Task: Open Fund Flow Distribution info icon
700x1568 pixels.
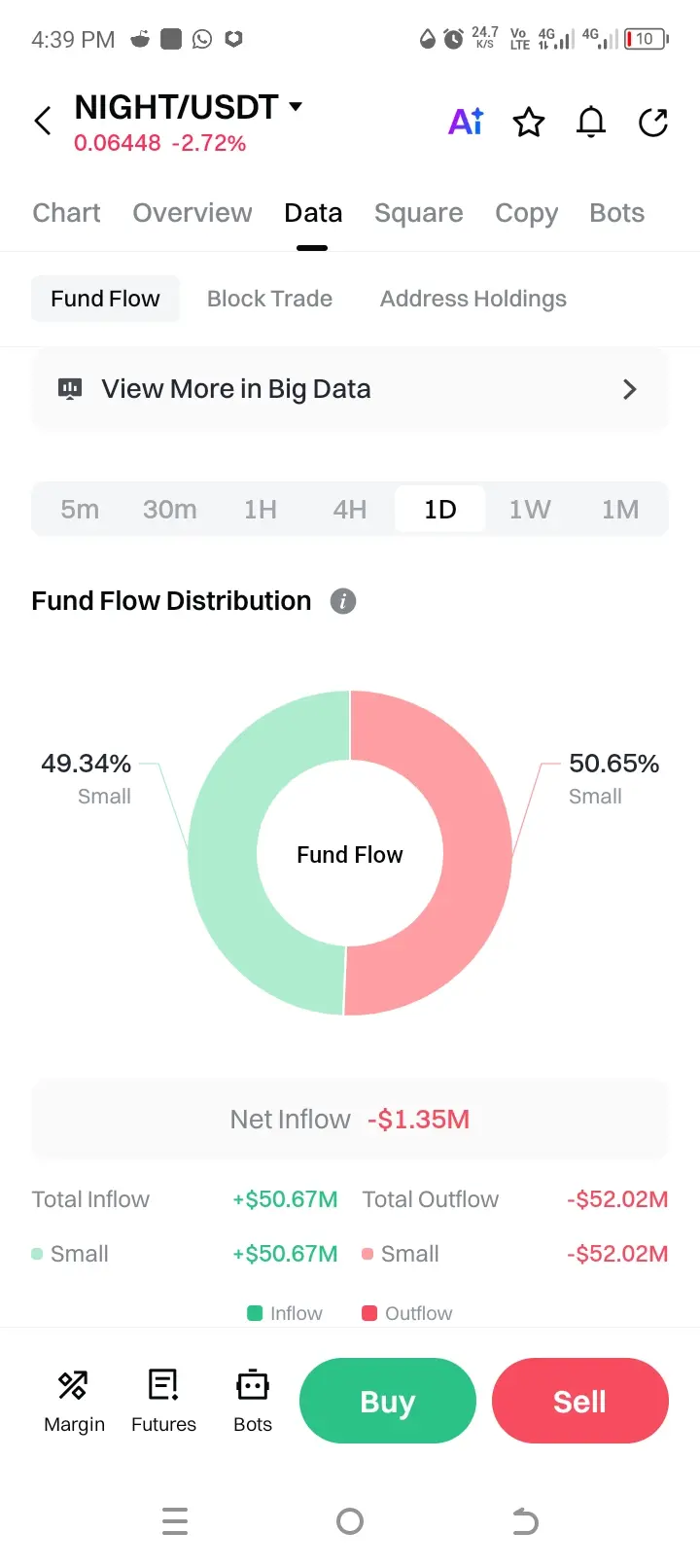Action: pos(343,601)
